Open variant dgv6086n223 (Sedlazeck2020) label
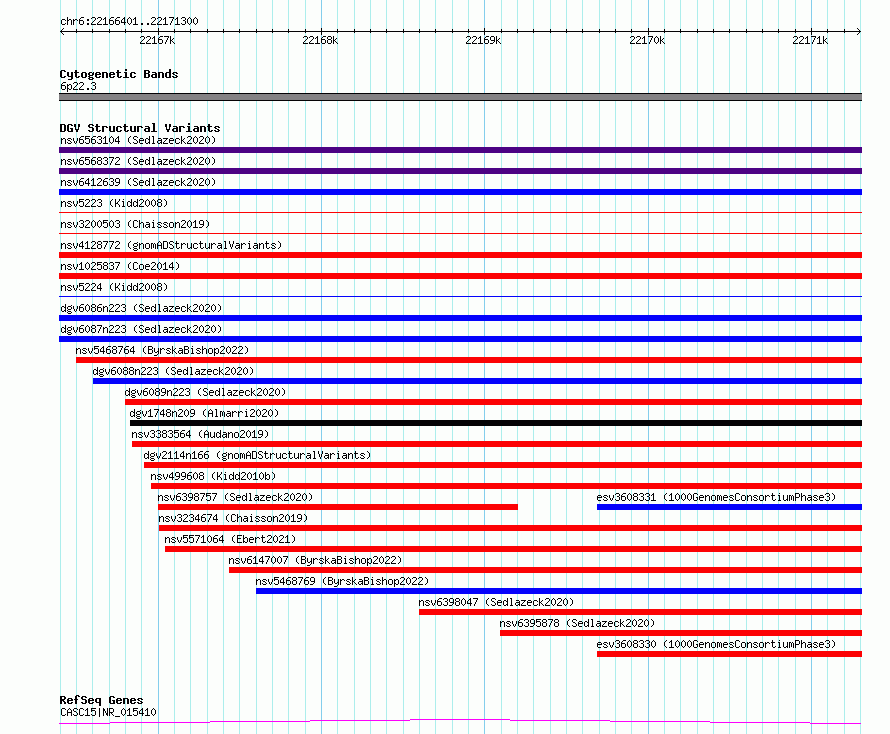The image size is (890, 734). coord(141,308)
